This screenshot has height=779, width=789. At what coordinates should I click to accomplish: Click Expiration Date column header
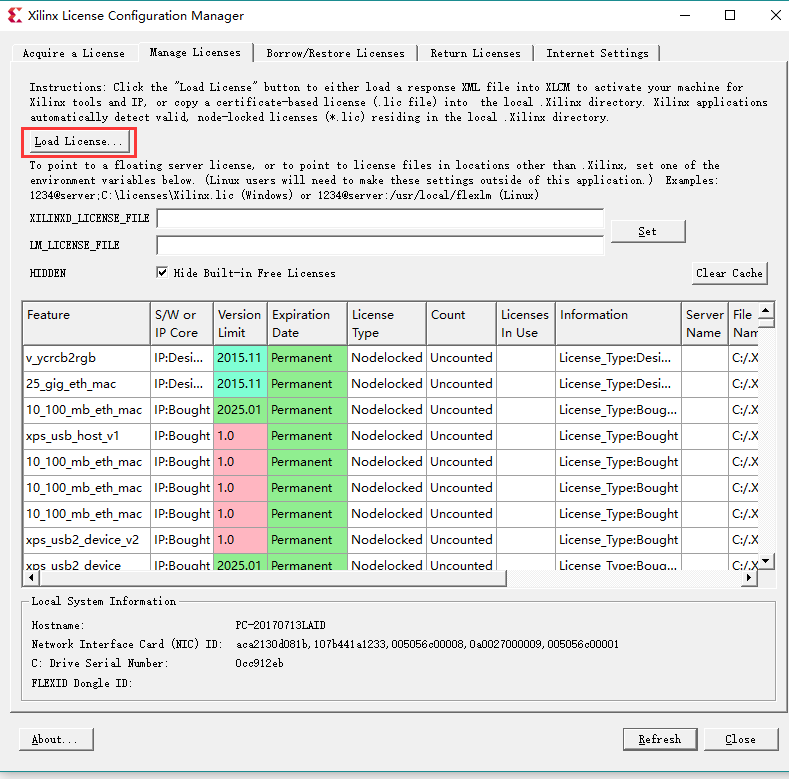pyautogui.click(x=307, y=324)
